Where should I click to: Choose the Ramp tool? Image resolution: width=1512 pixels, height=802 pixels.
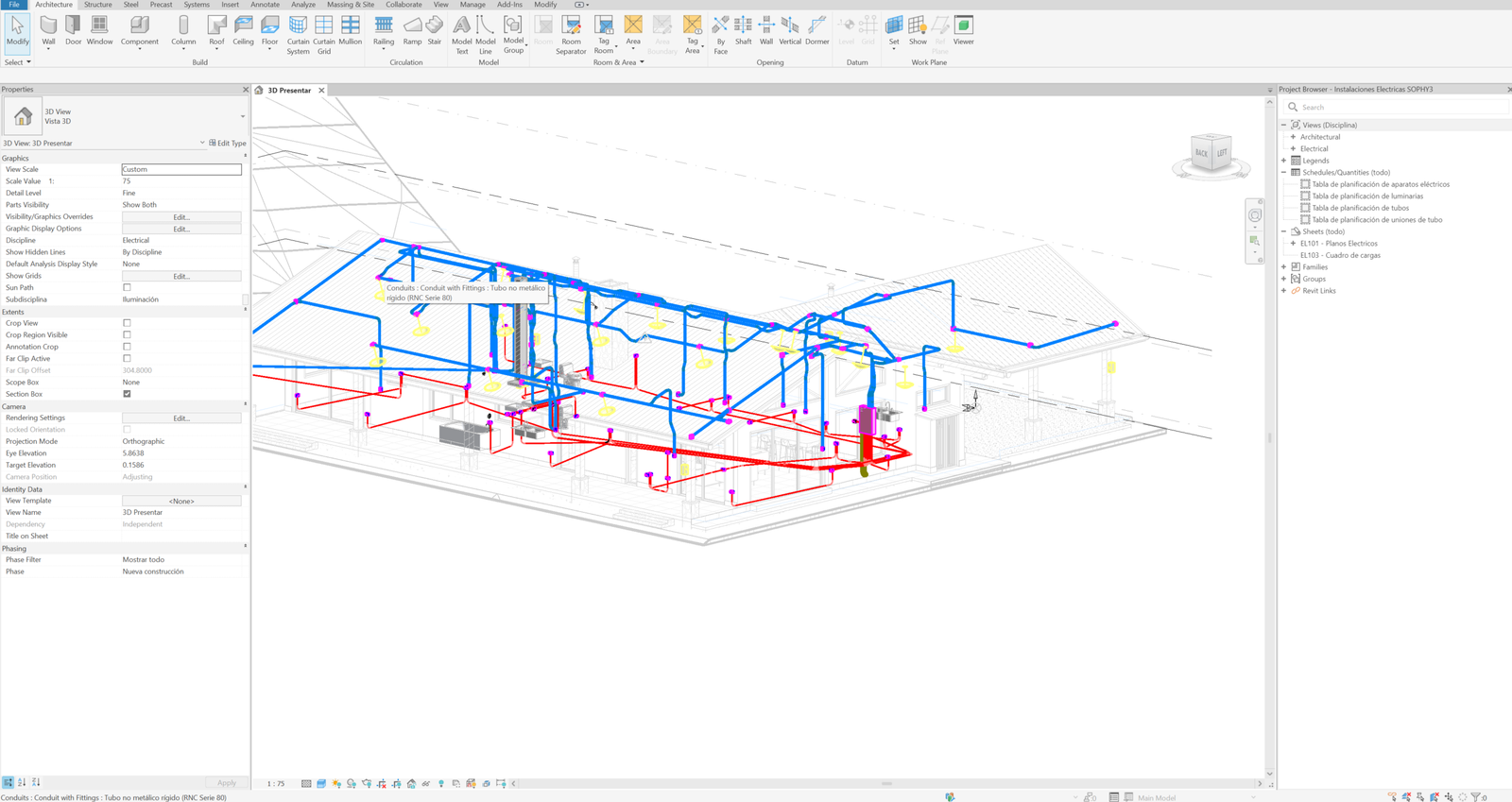coord(412,30)
